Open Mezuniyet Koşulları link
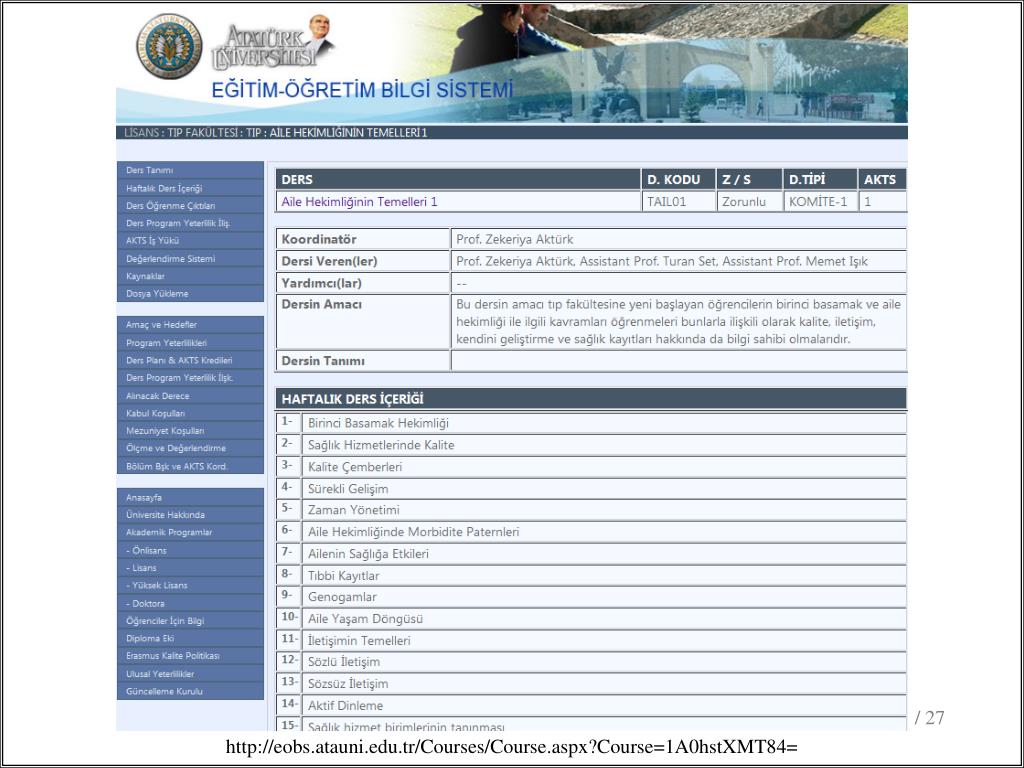 click(190, 431)
